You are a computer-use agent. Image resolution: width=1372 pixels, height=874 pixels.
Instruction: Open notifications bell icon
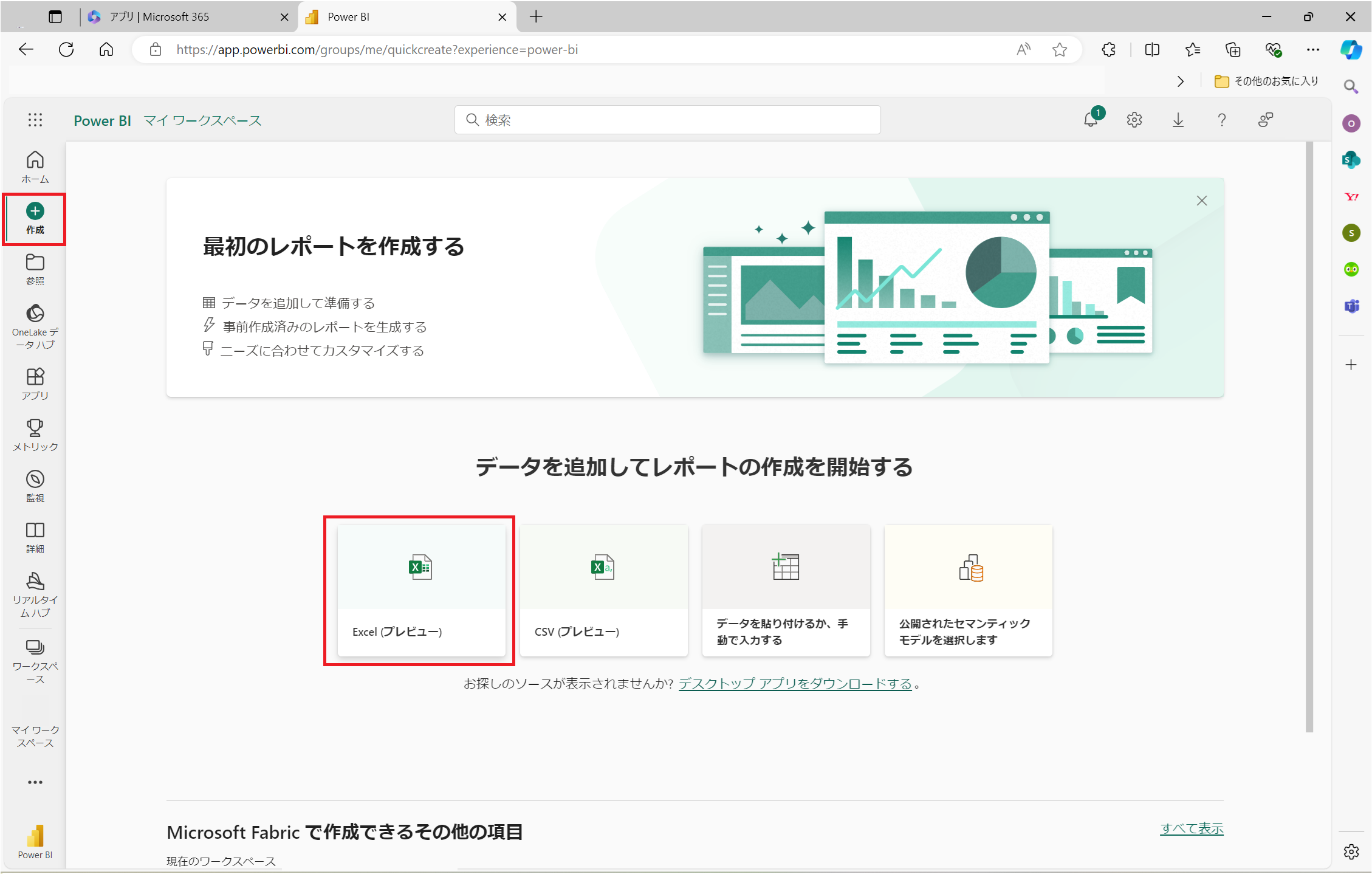tap(1091, 120)
